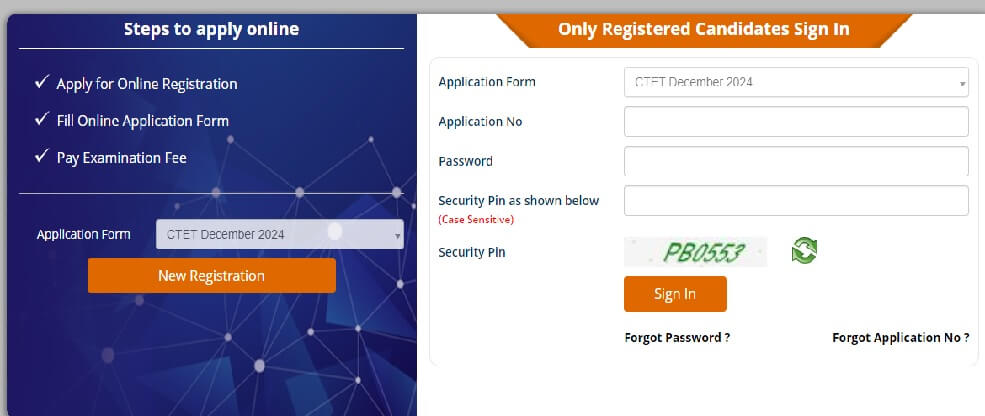Click the checkmark beside Fill Online Application Form
985x416 pixels.
42,120
